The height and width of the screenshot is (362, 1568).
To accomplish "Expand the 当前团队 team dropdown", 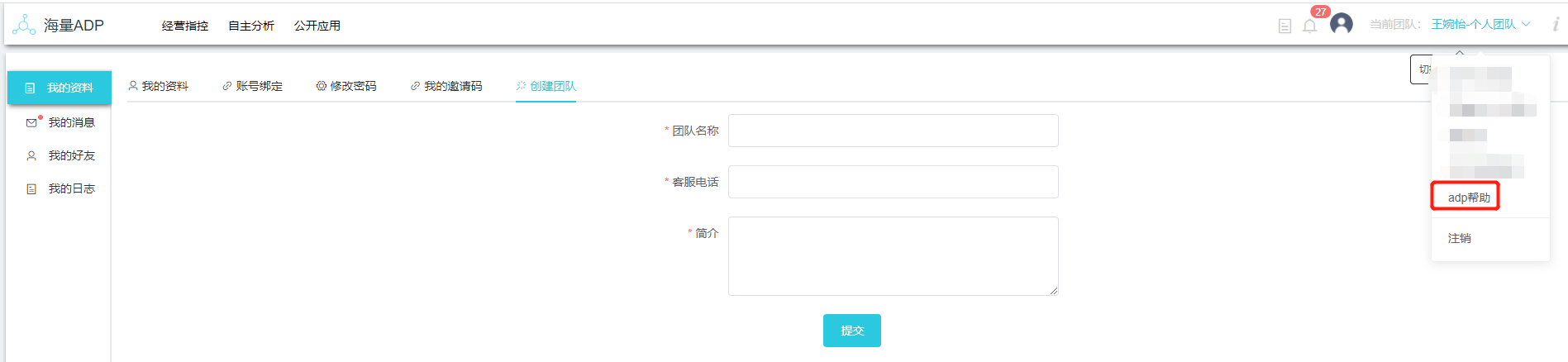I will click(1480, 25).
